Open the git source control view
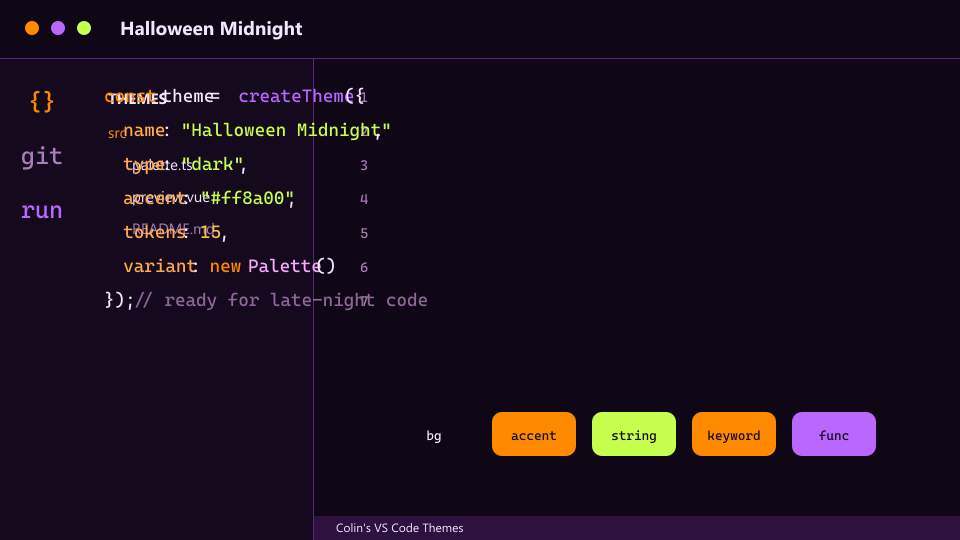This screenshot has height=540, width=960. pos(42,156)
